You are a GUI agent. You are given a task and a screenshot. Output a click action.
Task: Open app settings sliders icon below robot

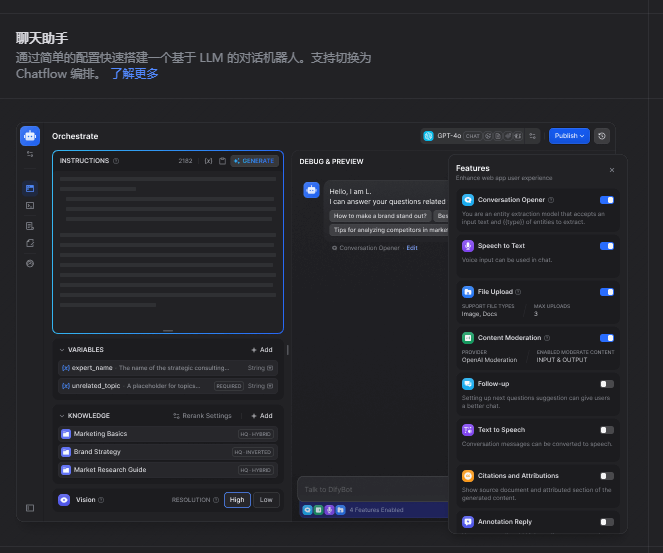[x=30, y=154]
